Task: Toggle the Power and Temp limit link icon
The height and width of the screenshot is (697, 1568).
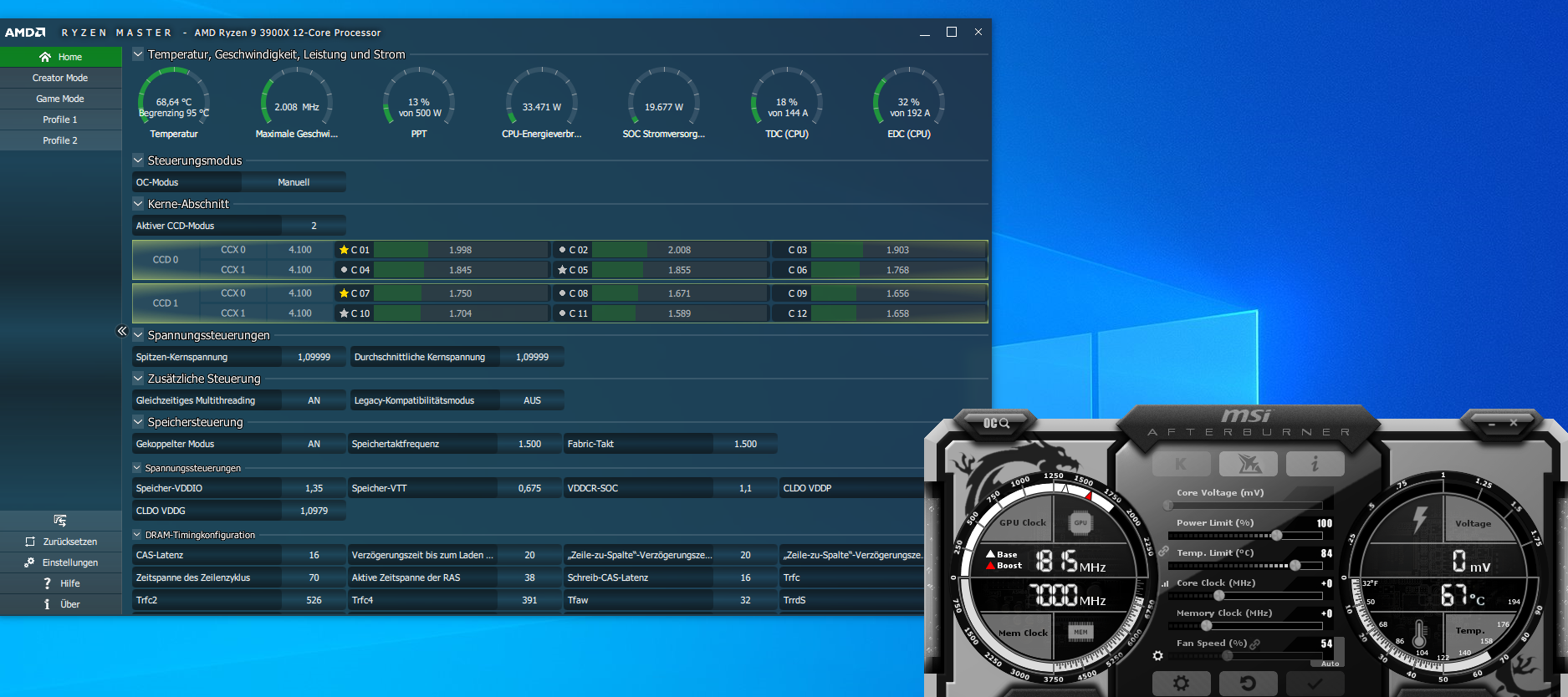Action: (x=1163, y=552)
